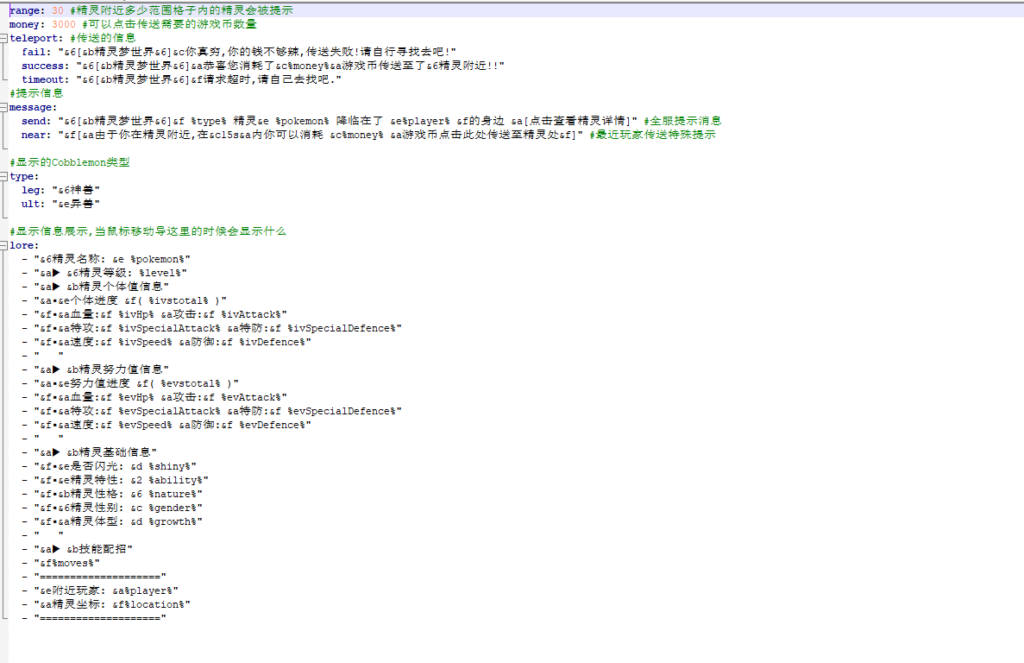The width and height of the screenshot is (1024, 663).
Task: Collapse the message block fold marker
Action: (4, 107)
